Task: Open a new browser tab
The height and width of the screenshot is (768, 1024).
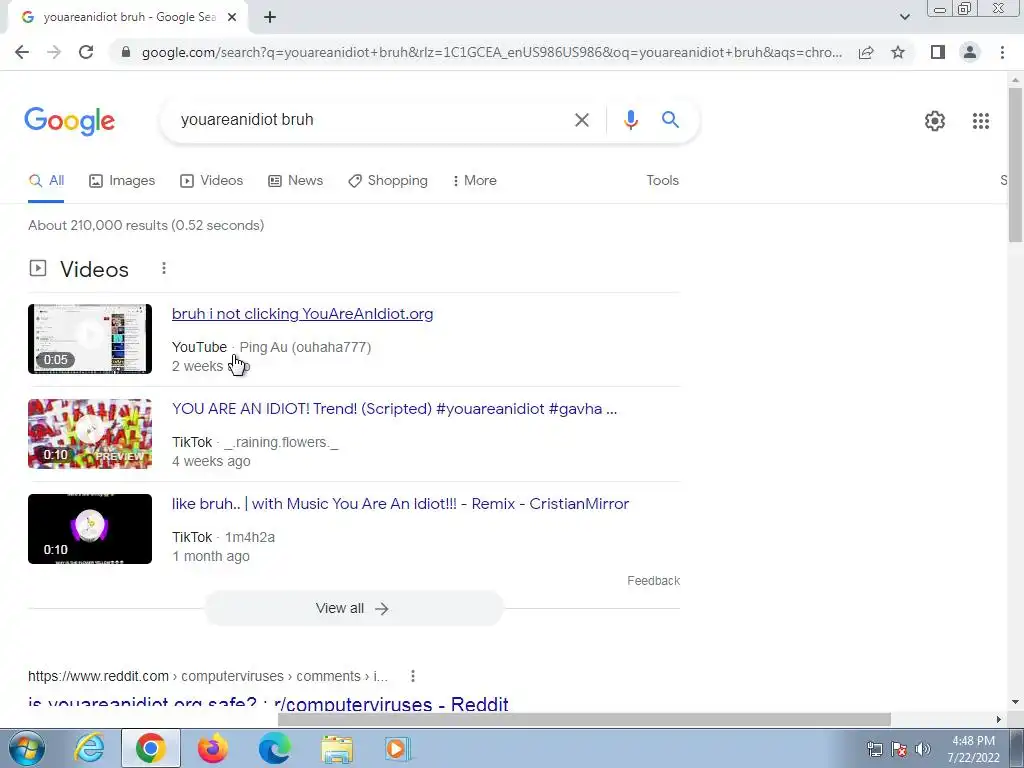Action: (270, 17)
